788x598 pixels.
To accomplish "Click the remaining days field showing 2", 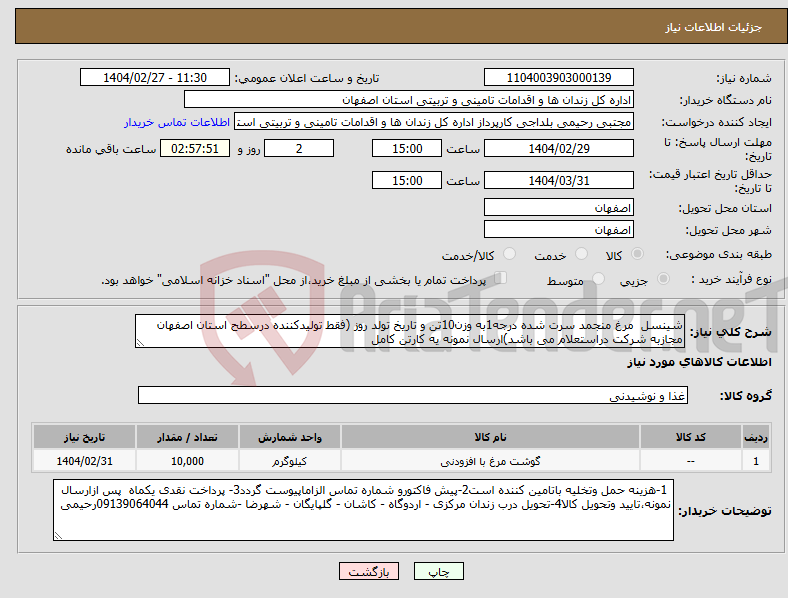I will [299, 149].
